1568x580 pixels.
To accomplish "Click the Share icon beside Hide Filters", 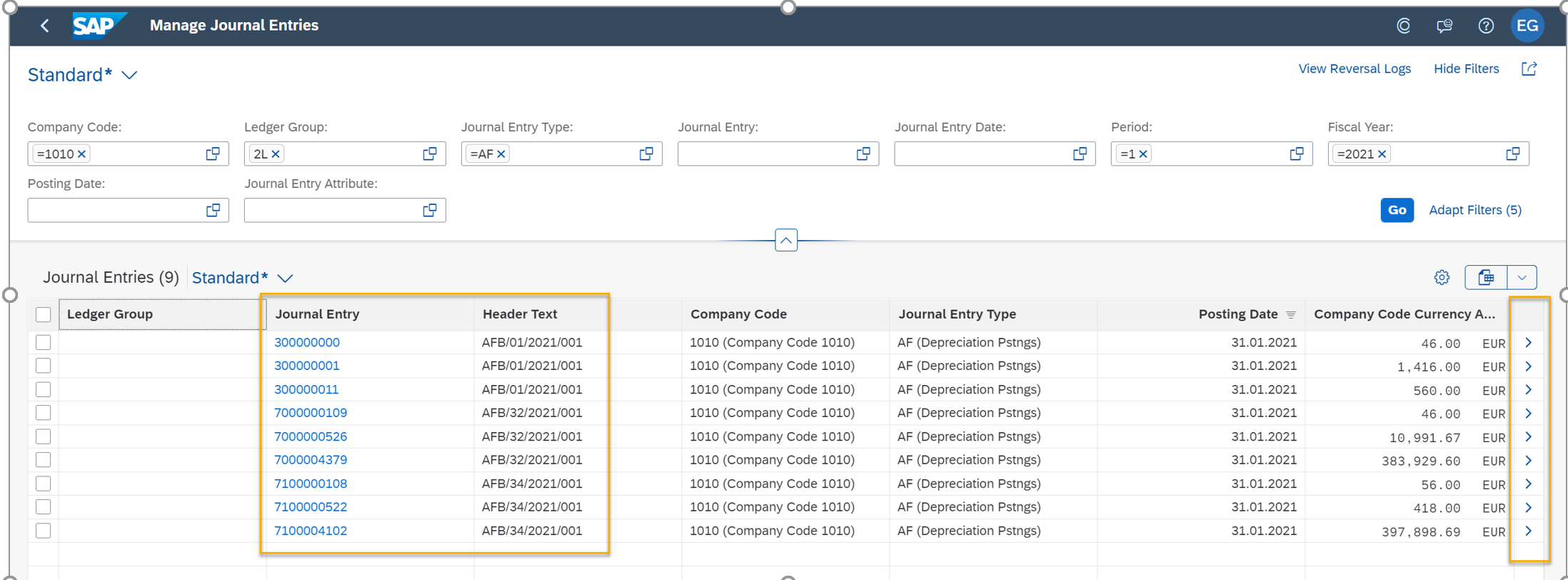I will coord(1529,69).
